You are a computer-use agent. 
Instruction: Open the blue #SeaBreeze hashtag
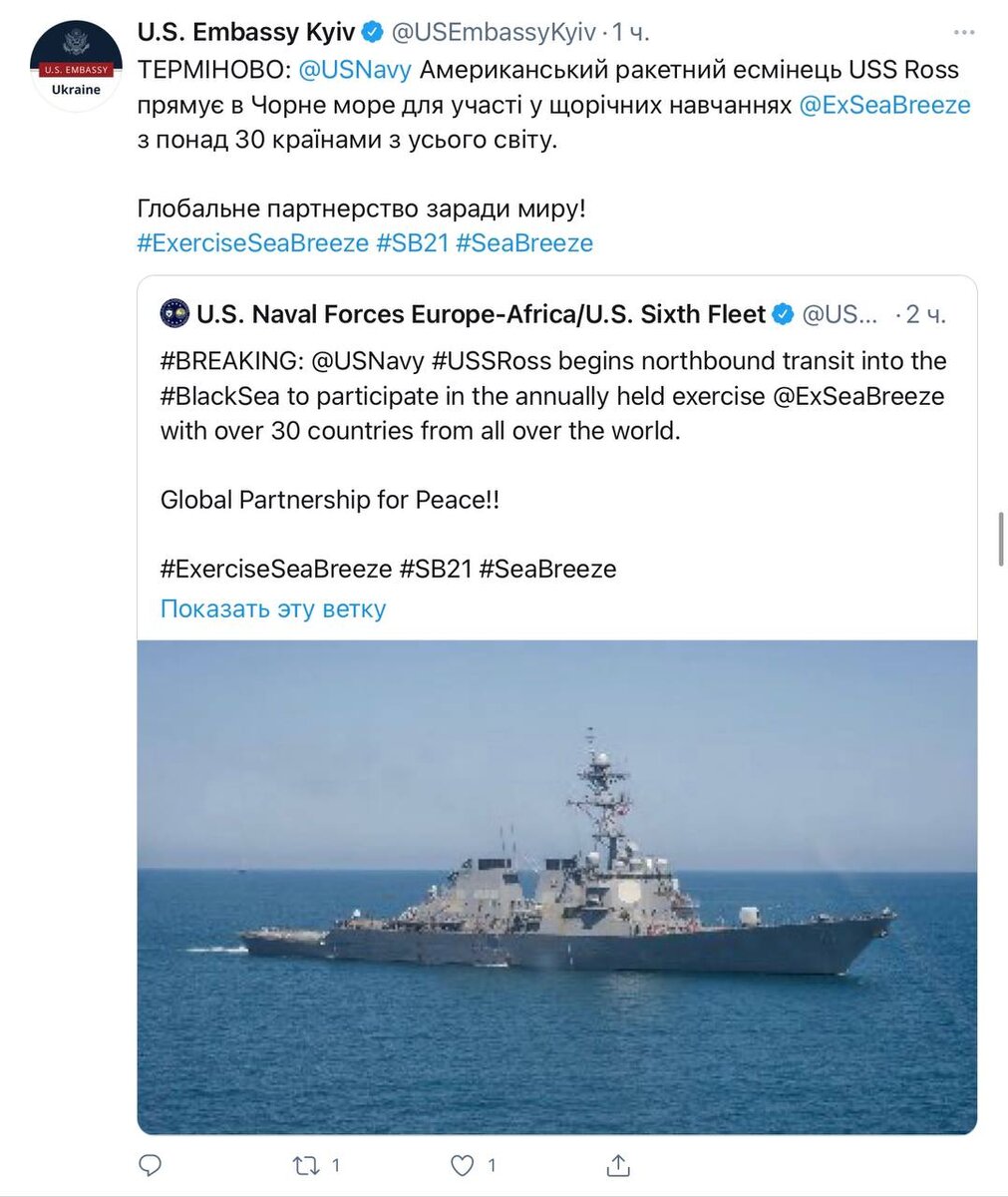click(524, 242)
